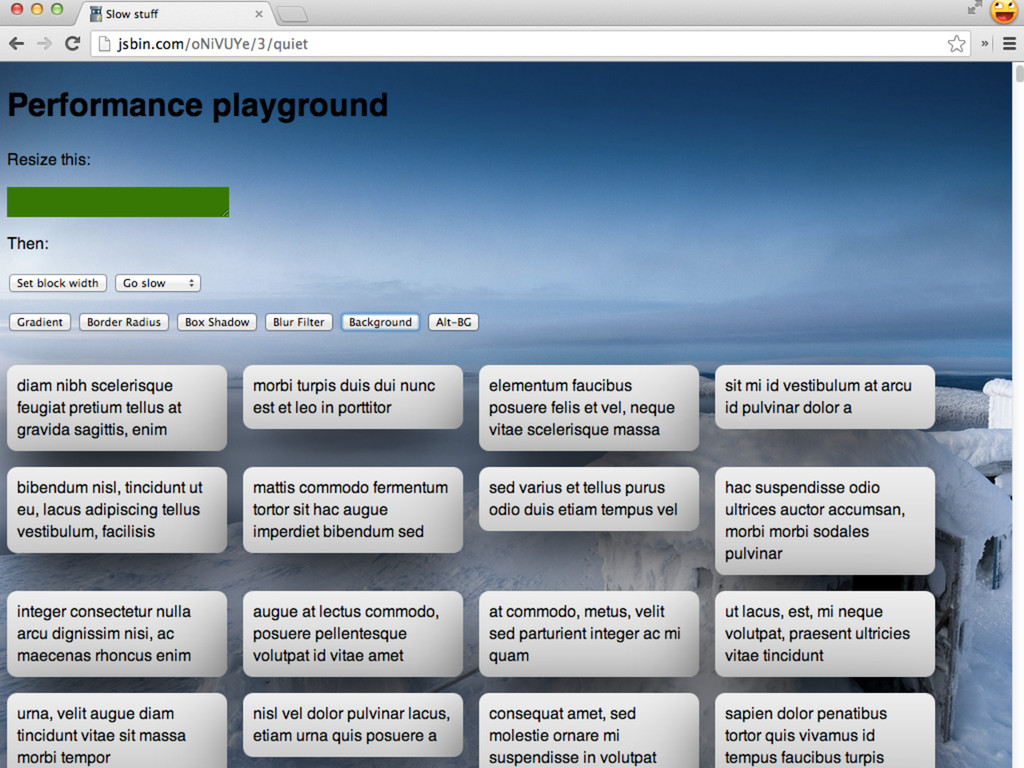Enter fullscreen using the top-right arrows icon
This screenshot has height=768, width=1024.
click(x=974, y=9)
